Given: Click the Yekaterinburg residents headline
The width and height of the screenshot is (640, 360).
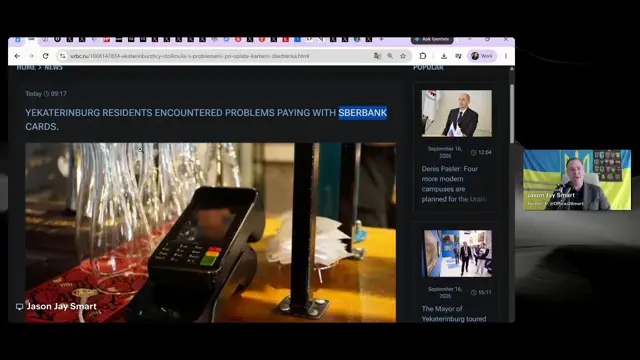Looking at the screenshot, I should pyautogui.click(x=206, y=119).
